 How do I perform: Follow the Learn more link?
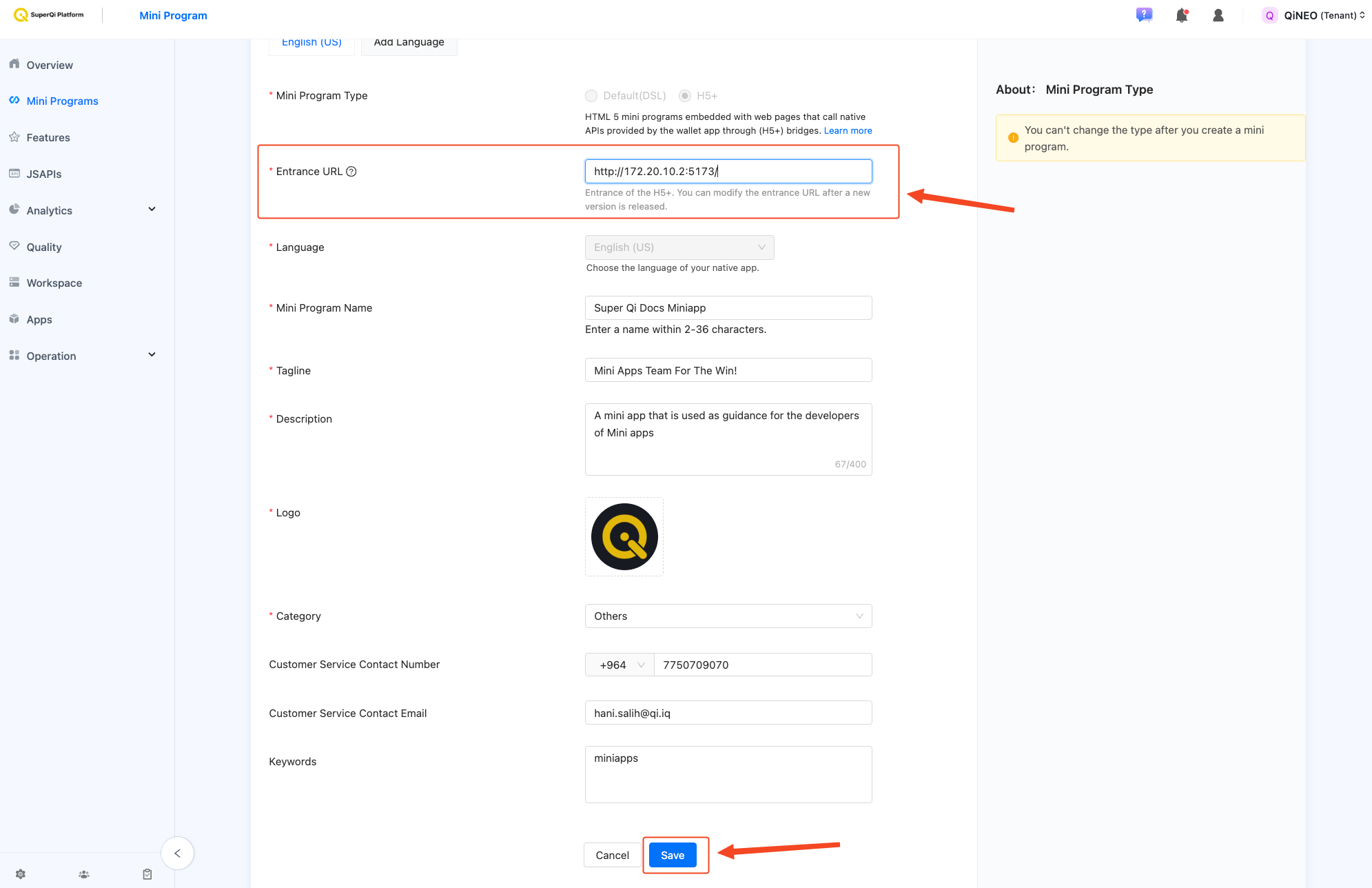(x=848, y=131)
